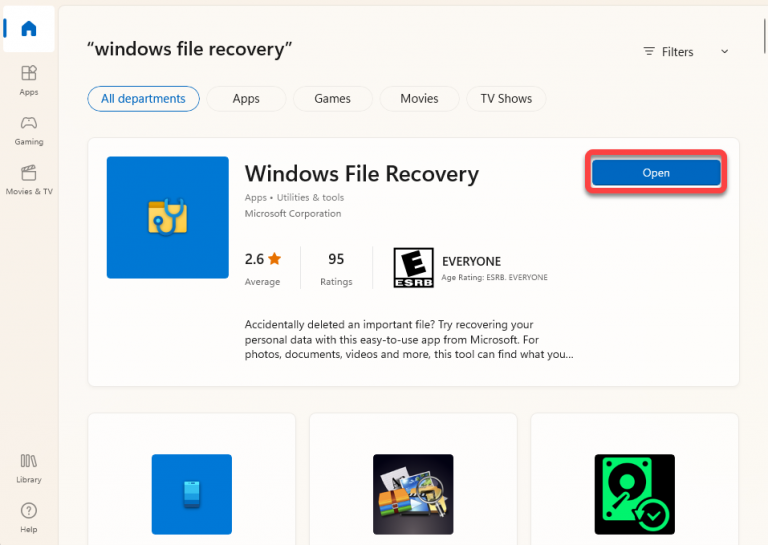Viewport: 768px width, 545px height.
Task: Click the "Apps • Utilities & tools" category text
Action: (294, 197)
